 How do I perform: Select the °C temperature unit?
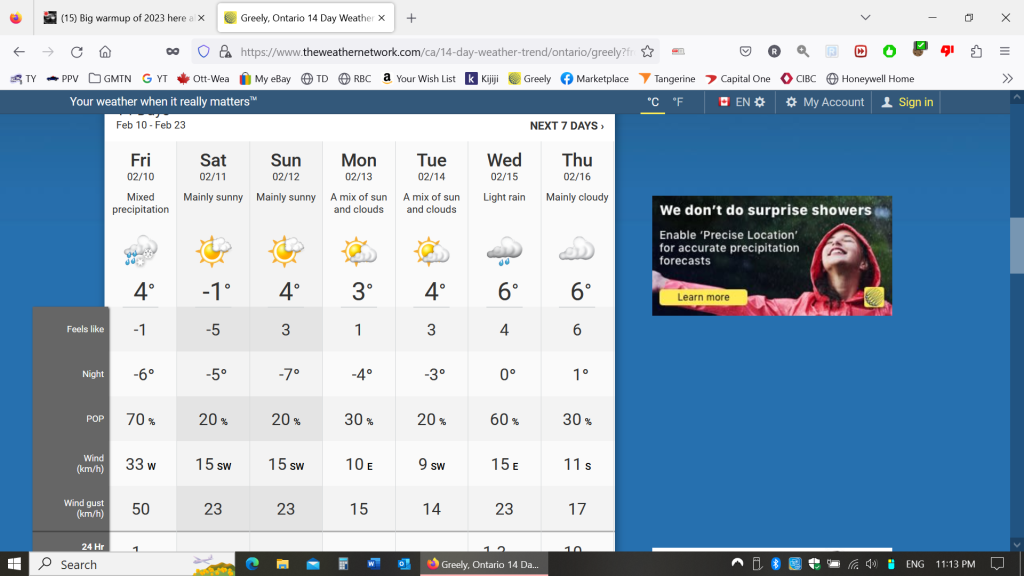coord(653,102)
